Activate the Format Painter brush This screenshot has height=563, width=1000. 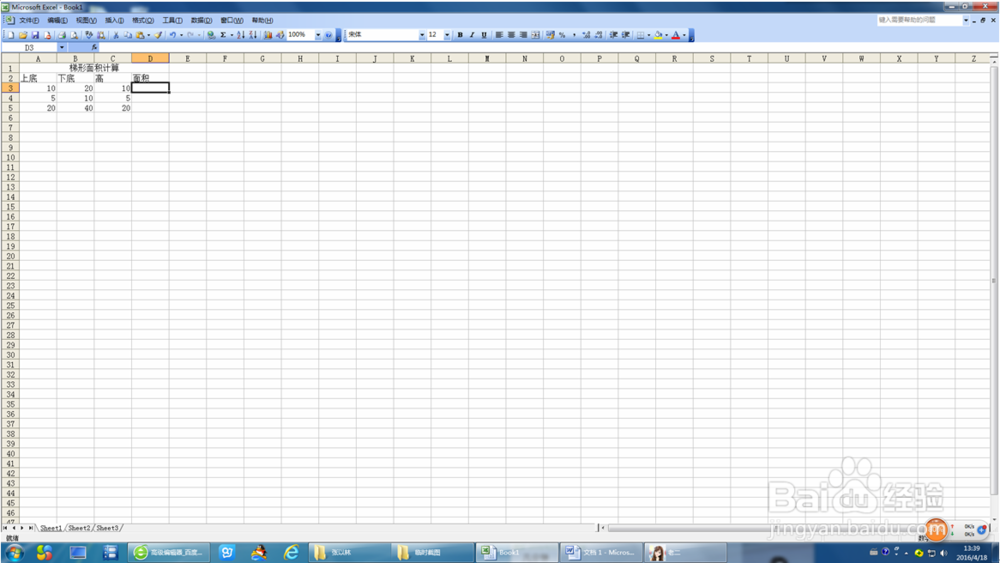click(x=158, y=35)
